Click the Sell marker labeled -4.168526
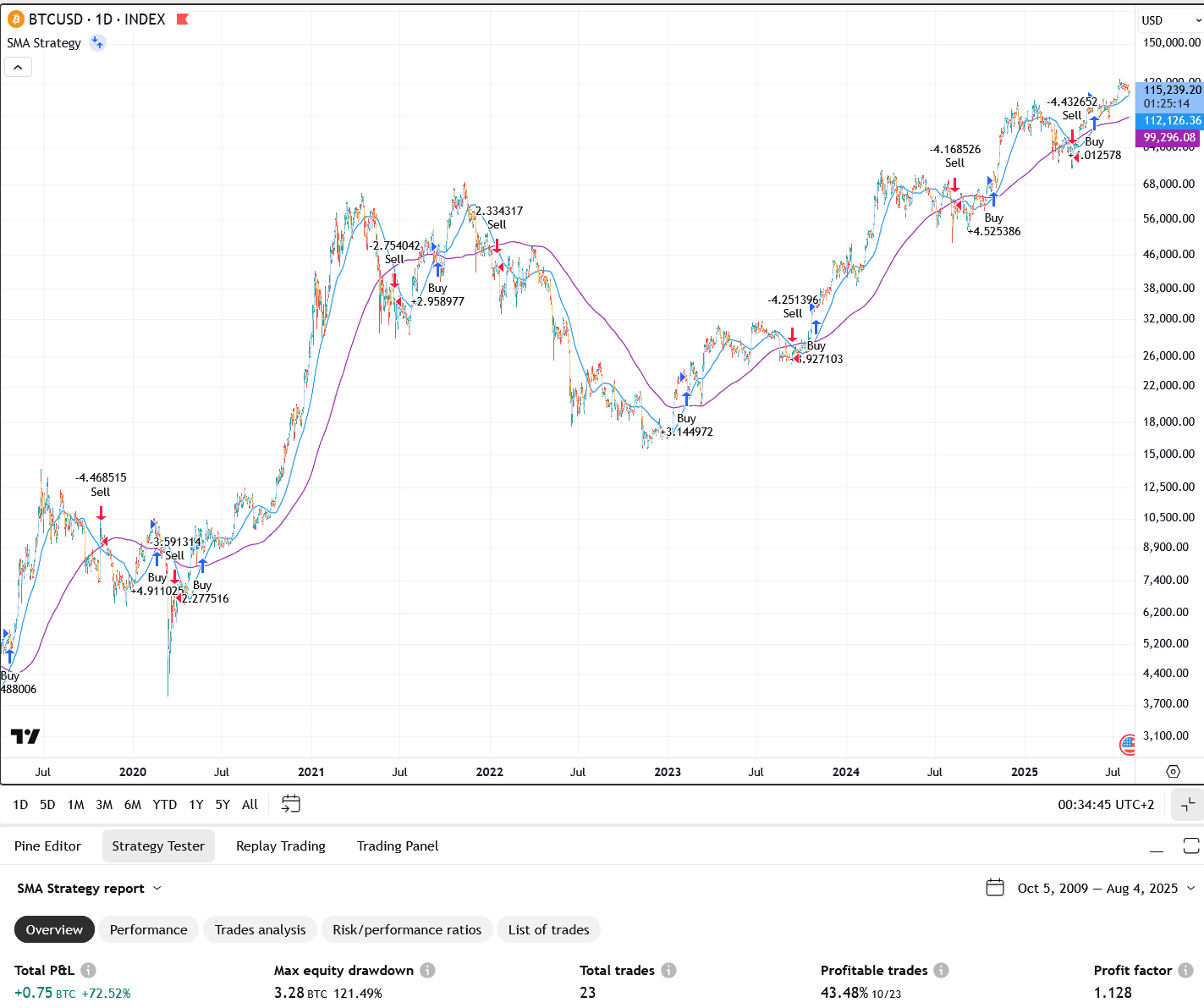Screen dimensions: 1204x1008 click(954, 184)
